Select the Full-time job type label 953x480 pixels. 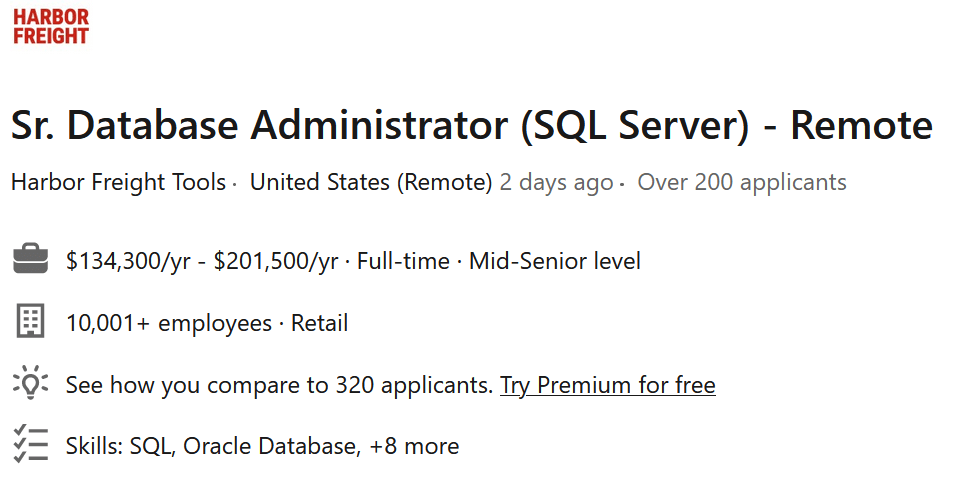pos(403,262)
